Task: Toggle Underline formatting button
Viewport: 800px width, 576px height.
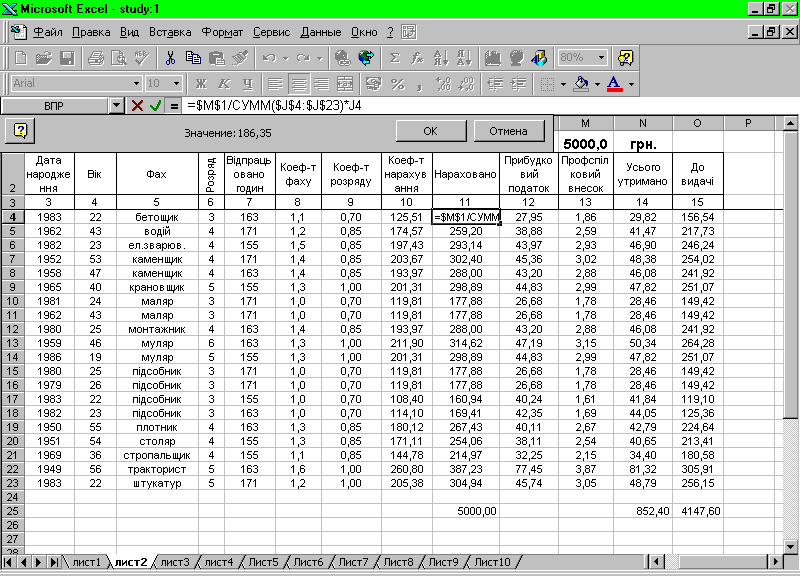Action: 247,84
